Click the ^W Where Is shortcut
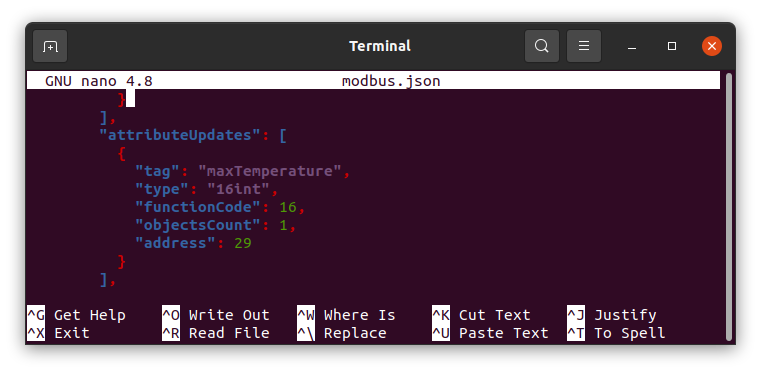 [347, 315]
